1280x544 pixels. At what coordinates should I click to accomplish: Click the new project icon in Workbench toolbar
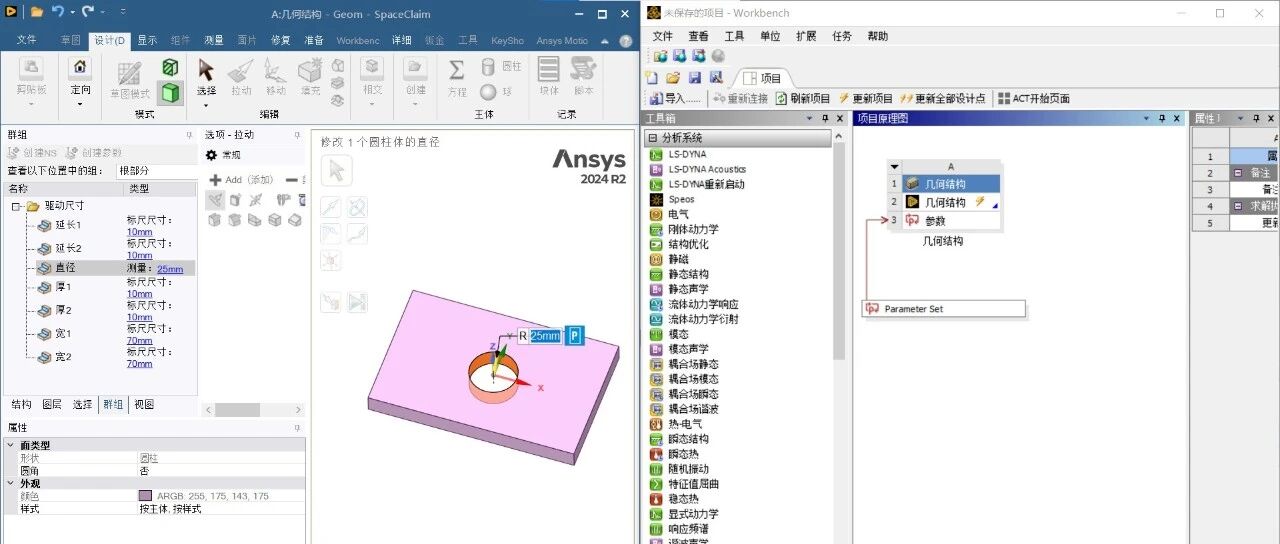pyautogui.click(x=653, y=77)
